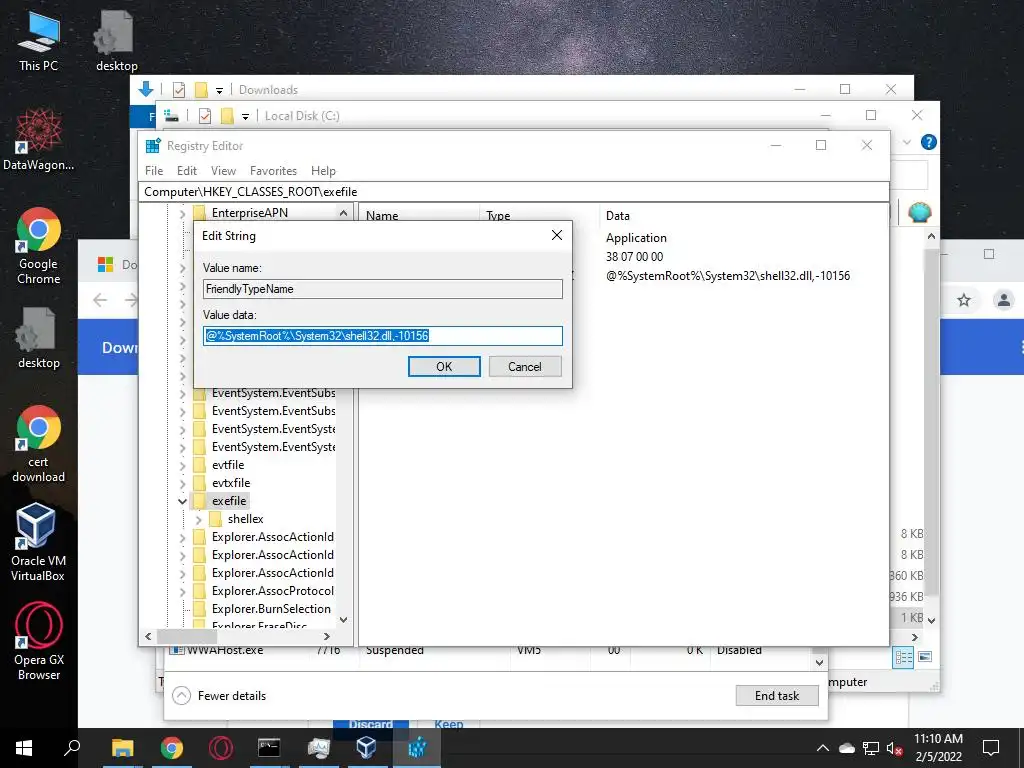The height and width of the screenshot is (768, 1024).
Task: Open the top desktop file icon
Action: tap(116, 41)
